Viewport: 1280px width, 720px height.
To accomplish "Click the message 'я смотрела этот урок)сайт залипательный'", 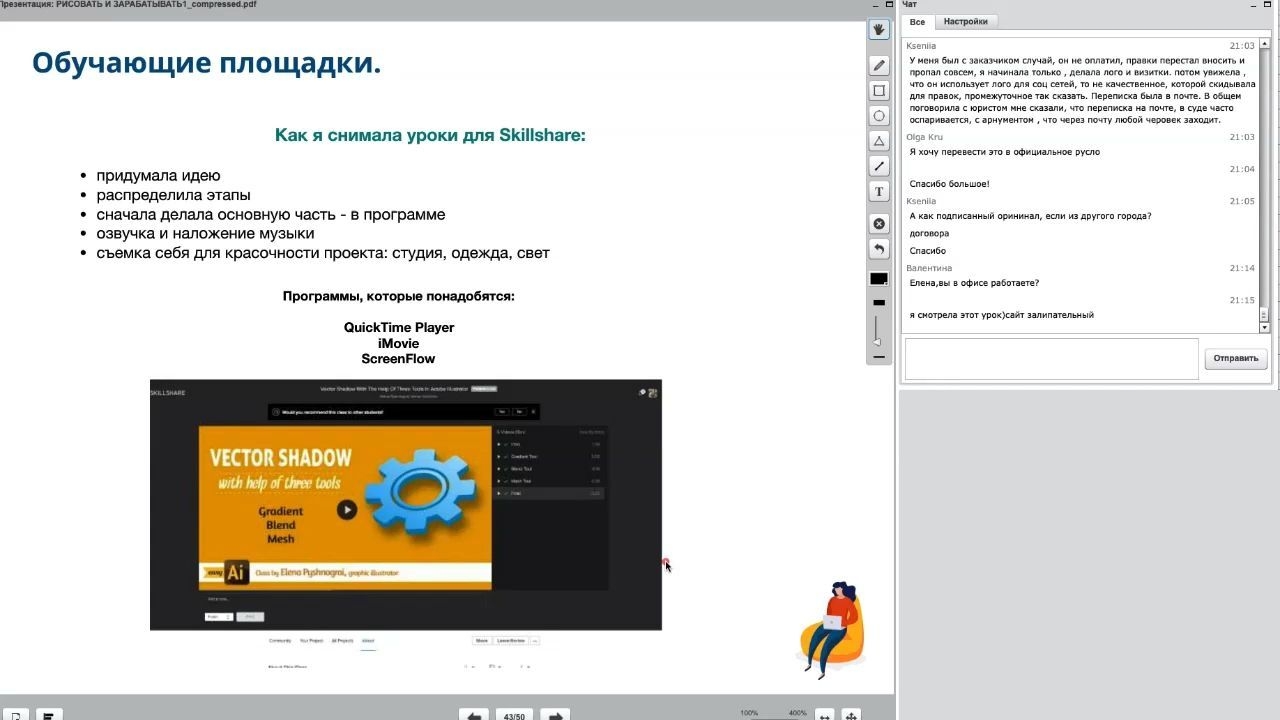I will [x=1001, y=315].
